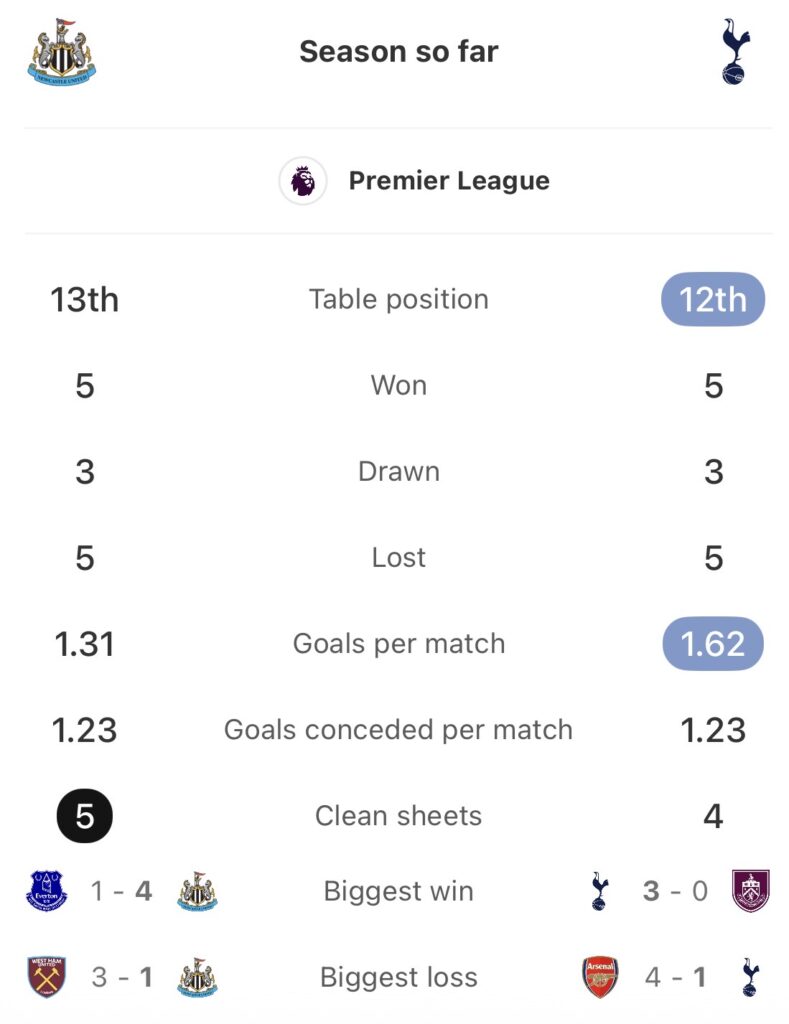Tap the Tottenham Hotspur crest in header
Viewport: 789px width, 1024px height.
pos(734,52)
